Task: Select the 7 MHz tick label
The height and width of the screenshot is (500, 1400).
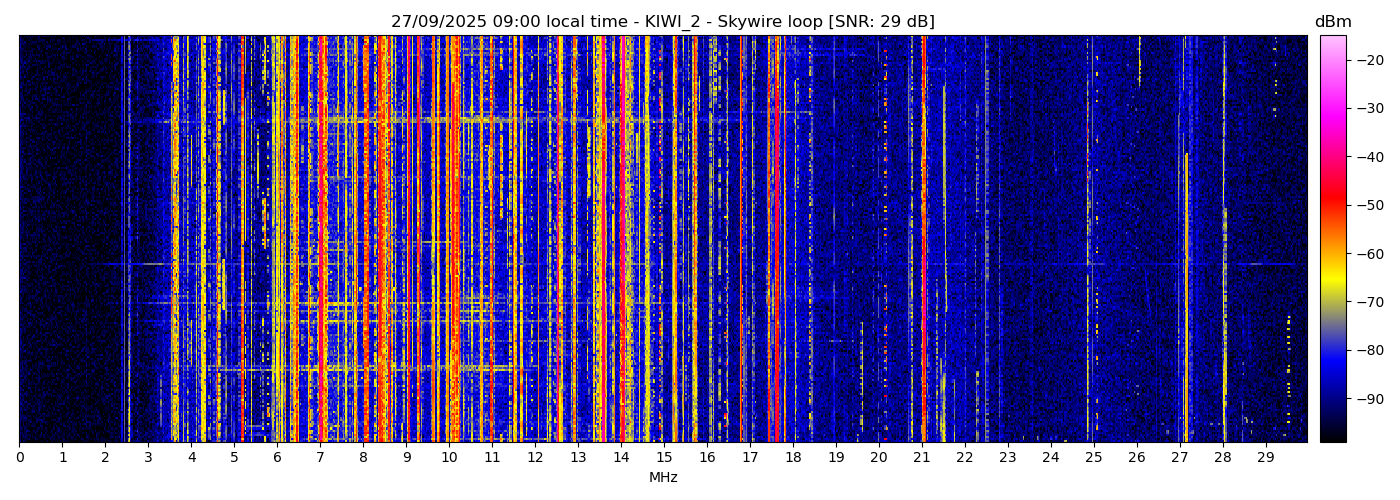Action: click(x=320, y=457)
